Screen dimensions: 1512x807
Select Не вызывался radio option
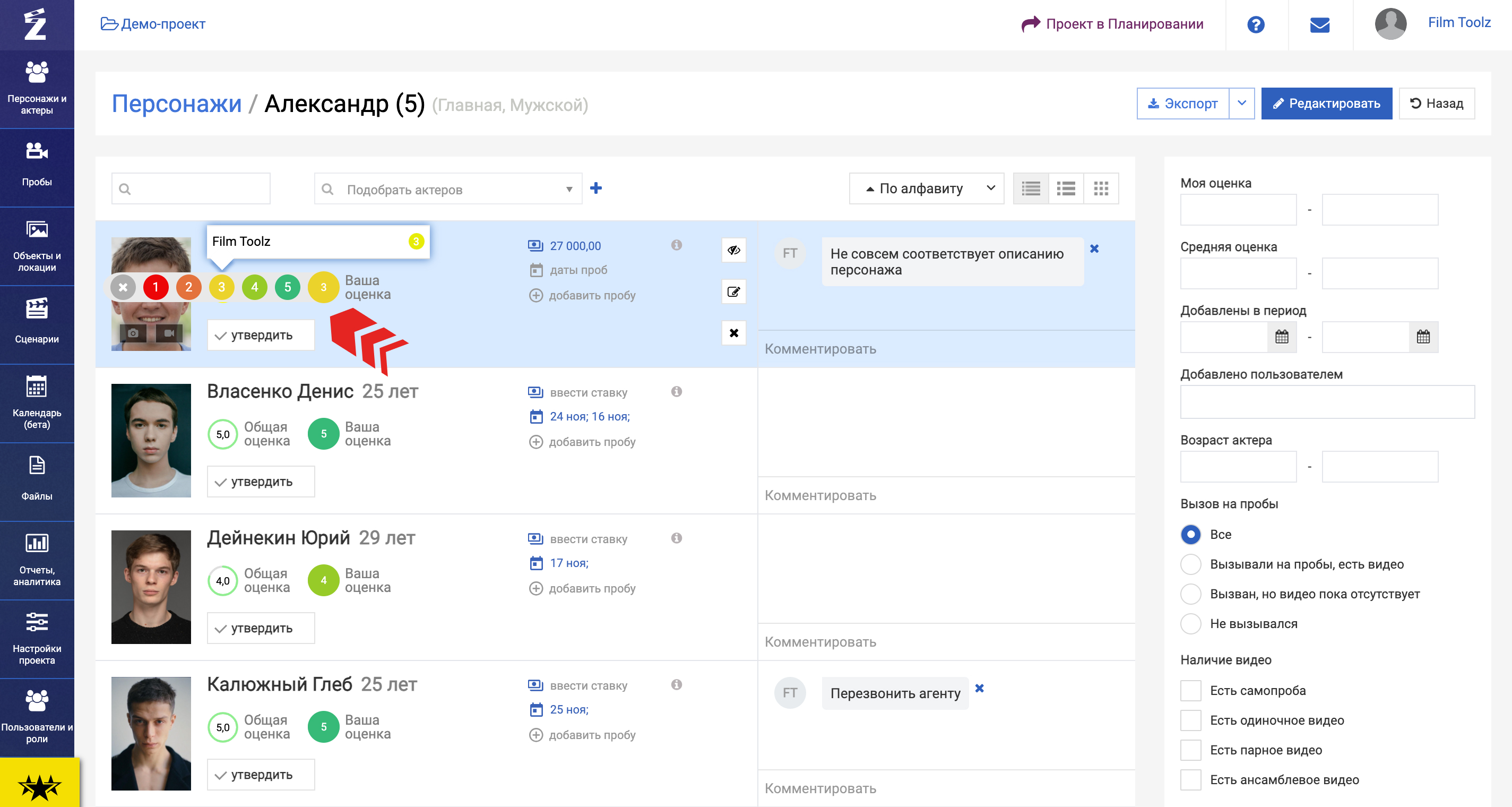[1191, 624]
